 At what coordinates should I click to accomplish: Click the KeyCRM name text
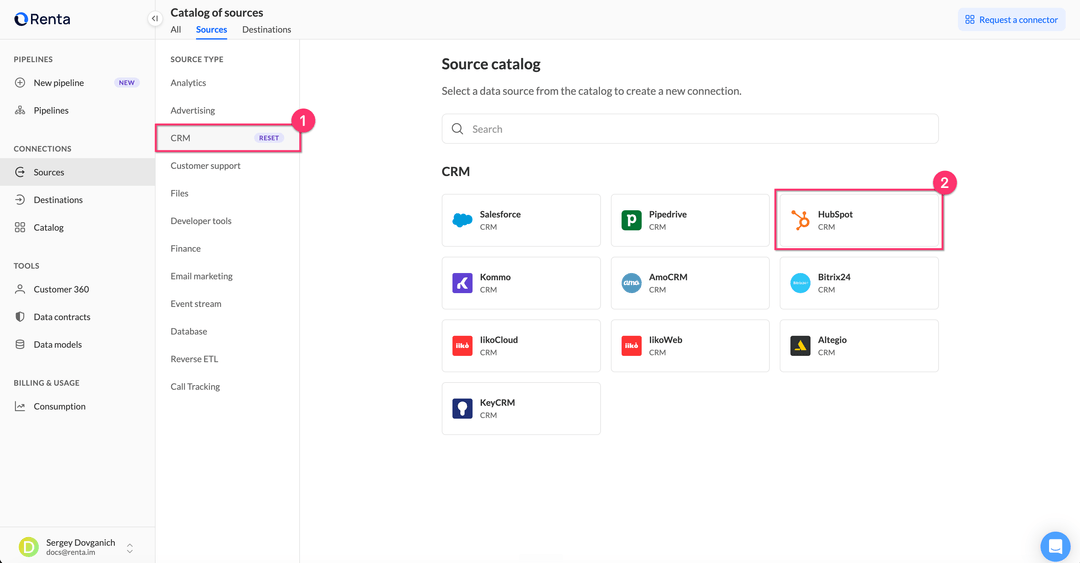point(497,402)
